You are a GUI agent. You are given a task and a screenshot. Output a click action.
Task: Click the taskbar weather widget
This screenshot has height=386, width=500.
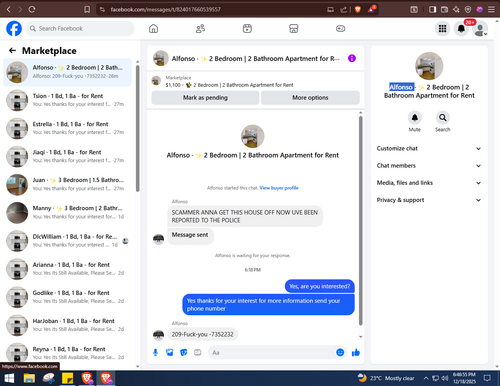pos(386,378)
